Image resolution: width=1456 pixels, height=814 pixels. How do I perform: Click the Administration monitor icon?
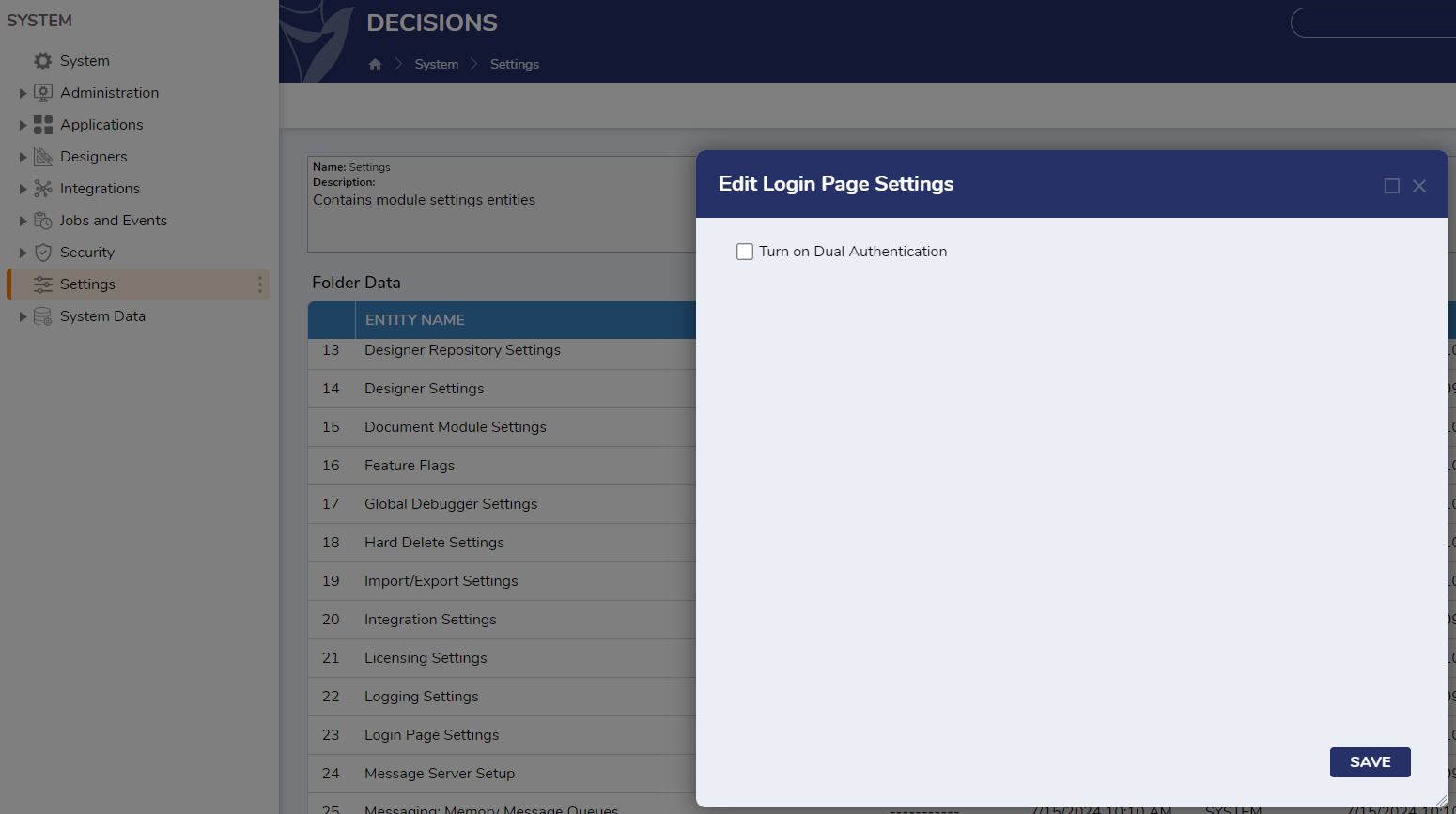pos(42,93)
